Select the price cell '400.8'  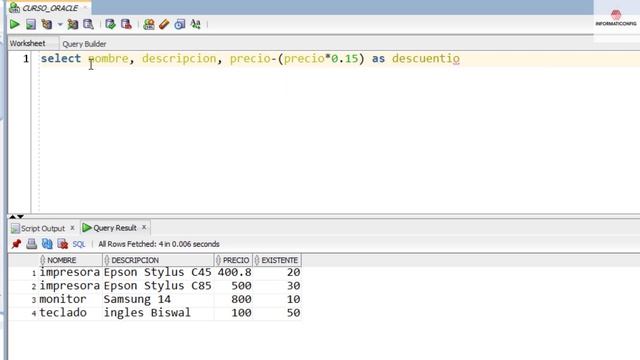[x=234, y=273]
